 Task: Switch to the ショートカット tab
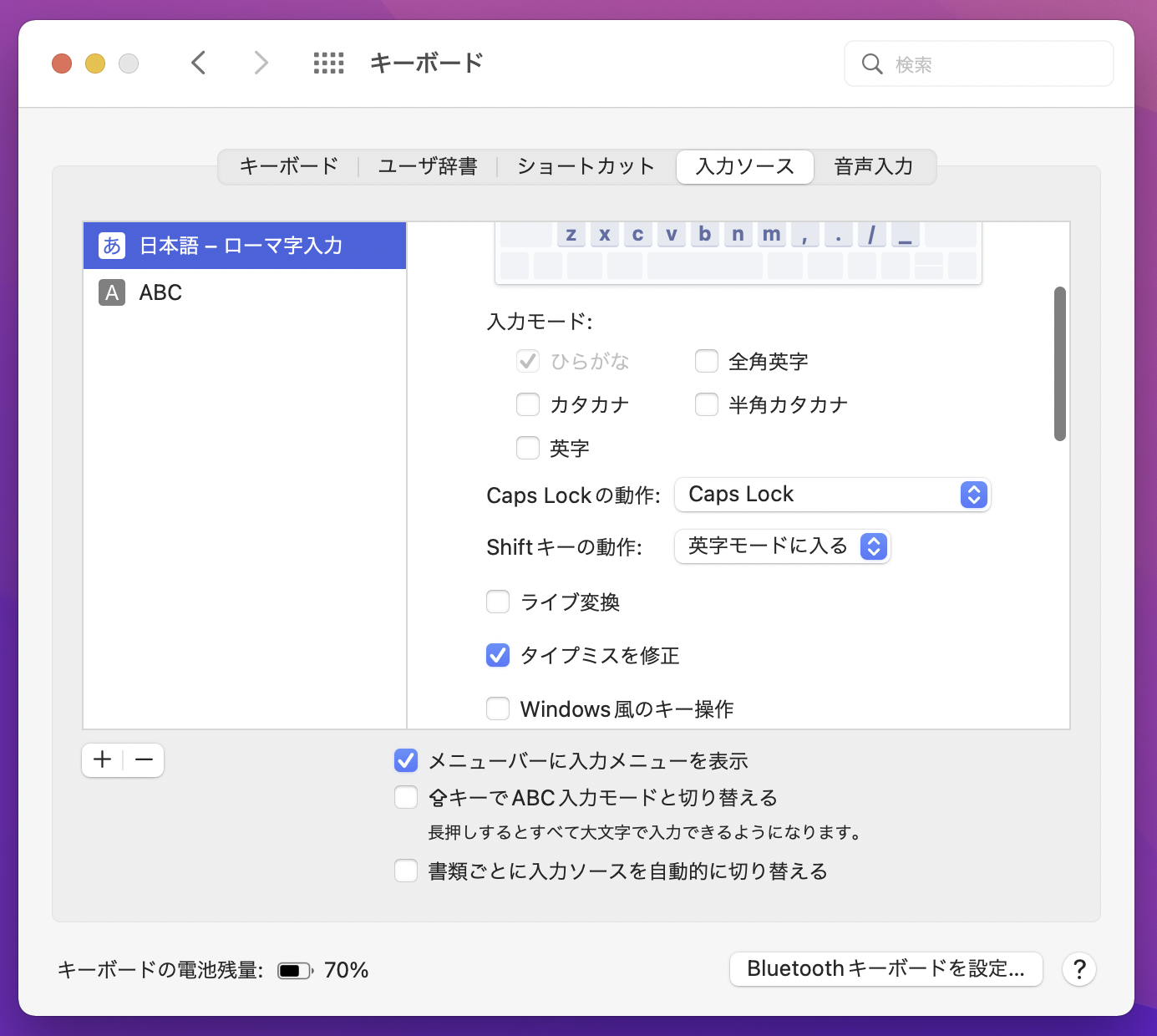pos(586,166)
